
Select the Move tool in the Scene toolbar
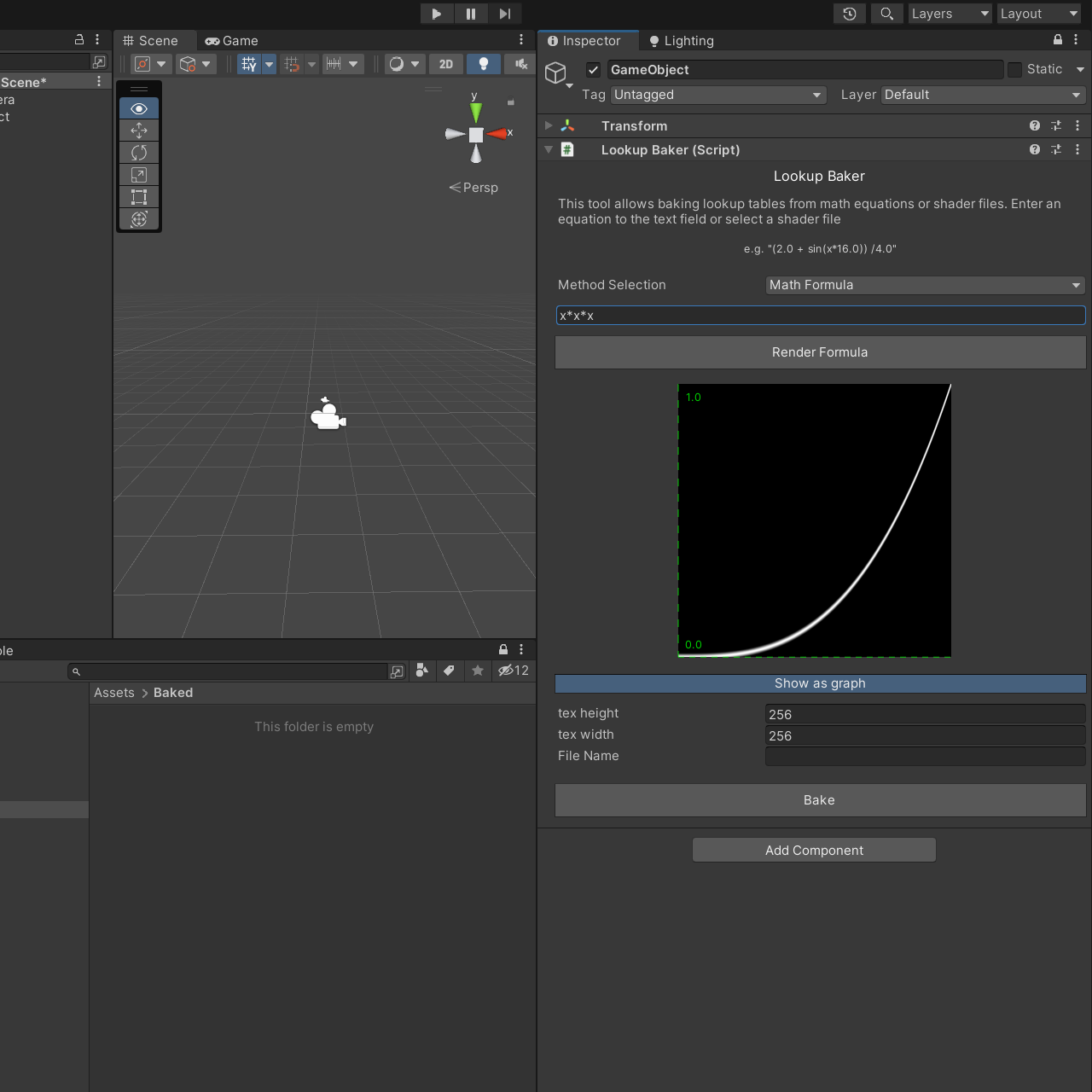(139, 131)
